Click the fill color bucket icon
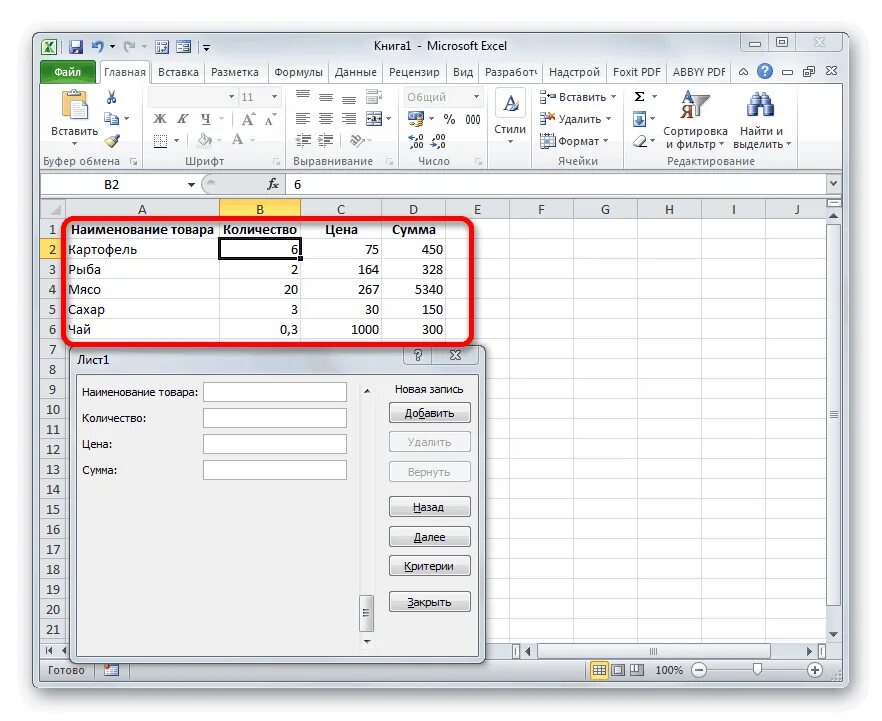Image resolution: width=882 pixels, height=721 pixels. click(205, 139)
